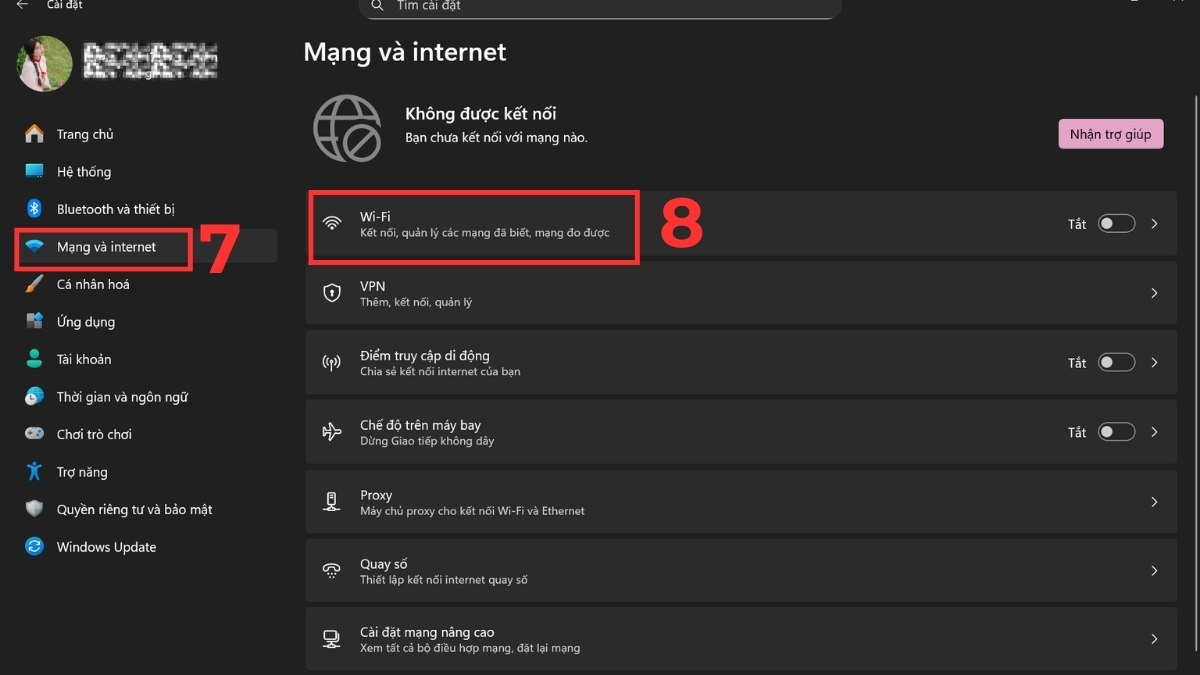Expand the VPN settings row chevron
This screenshot has height=675, width=1200.
(1153, 293)
